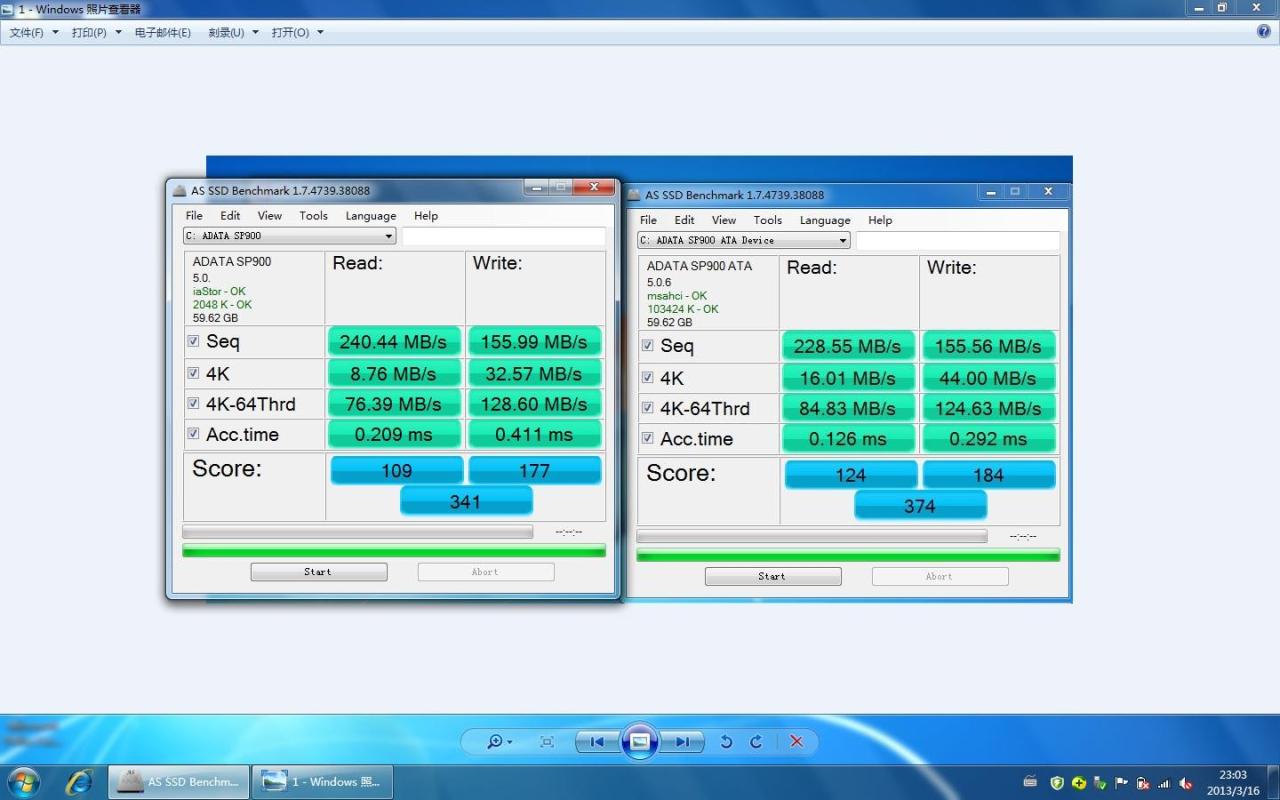Screen dimensions: 1280x800
Task: Select the total score 341
Action: (466, 501)
